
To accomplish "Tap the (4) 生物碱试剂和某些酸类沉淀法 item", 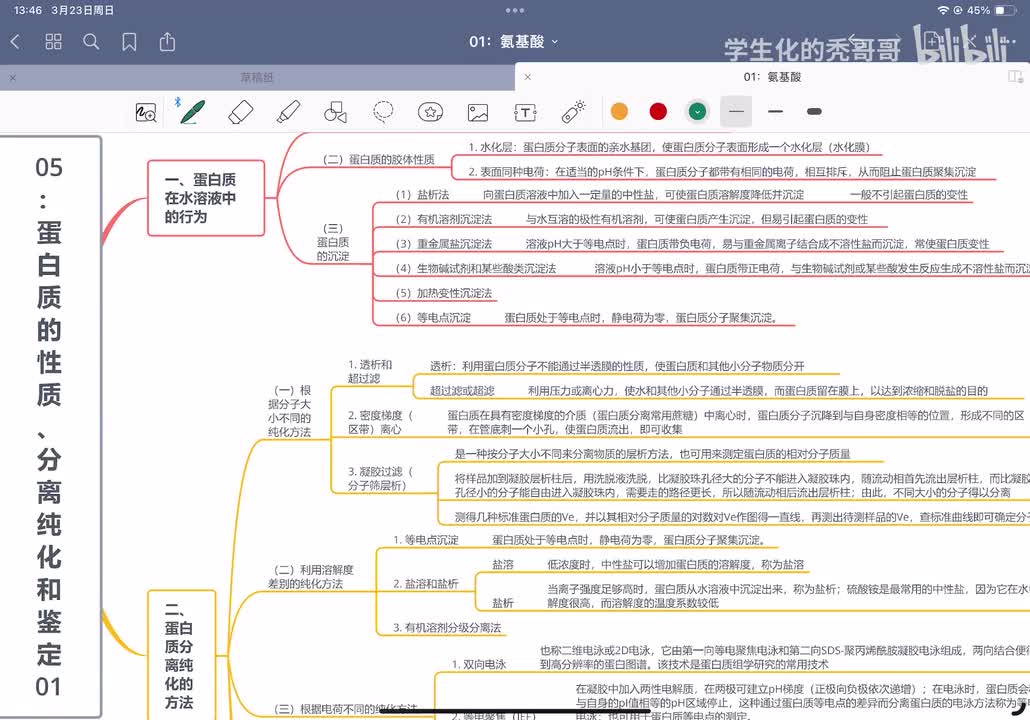I will (476, 269).
